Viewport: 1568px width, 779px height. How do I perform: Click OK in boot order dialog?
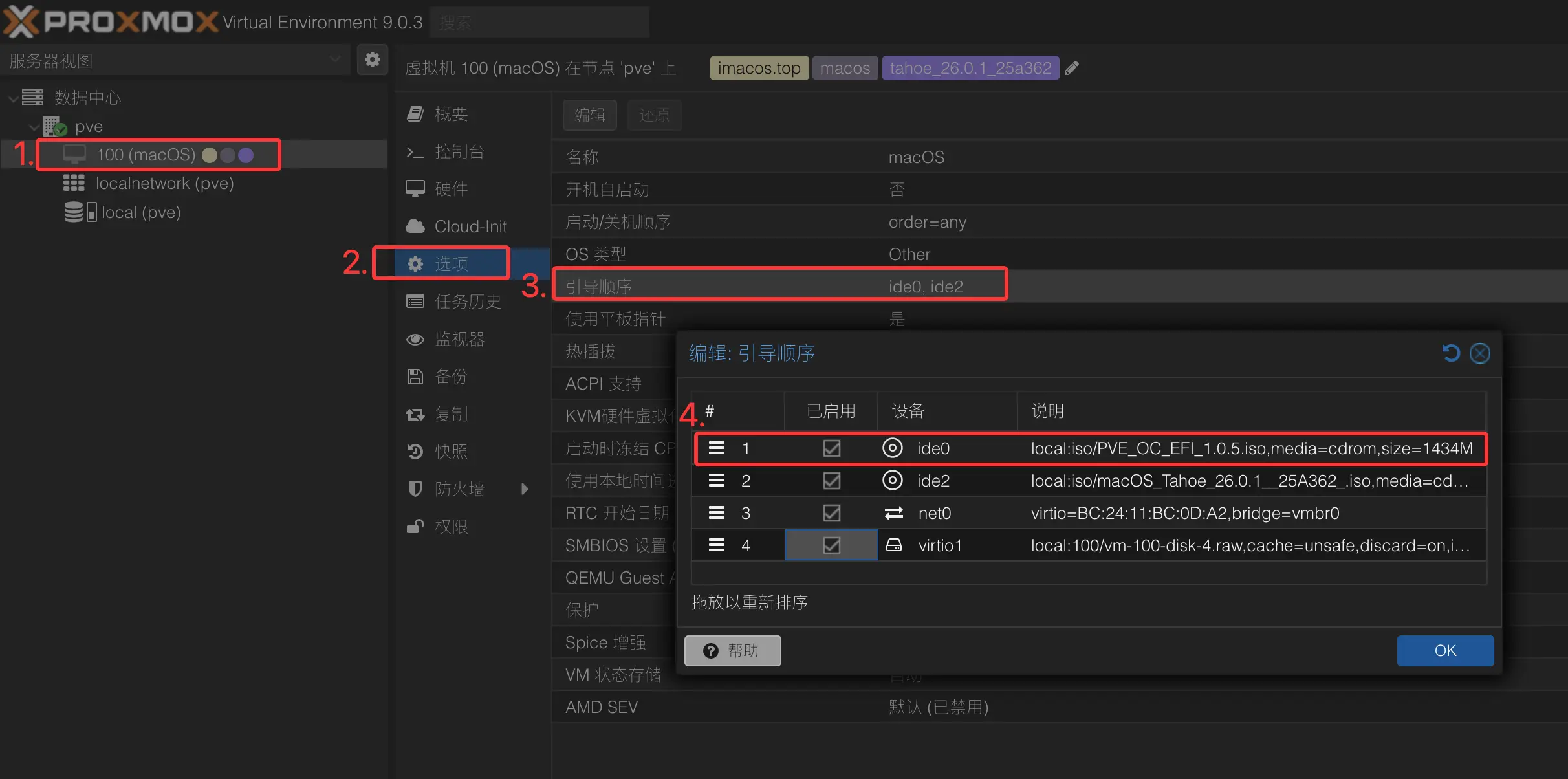click(x=1444, y=650)
